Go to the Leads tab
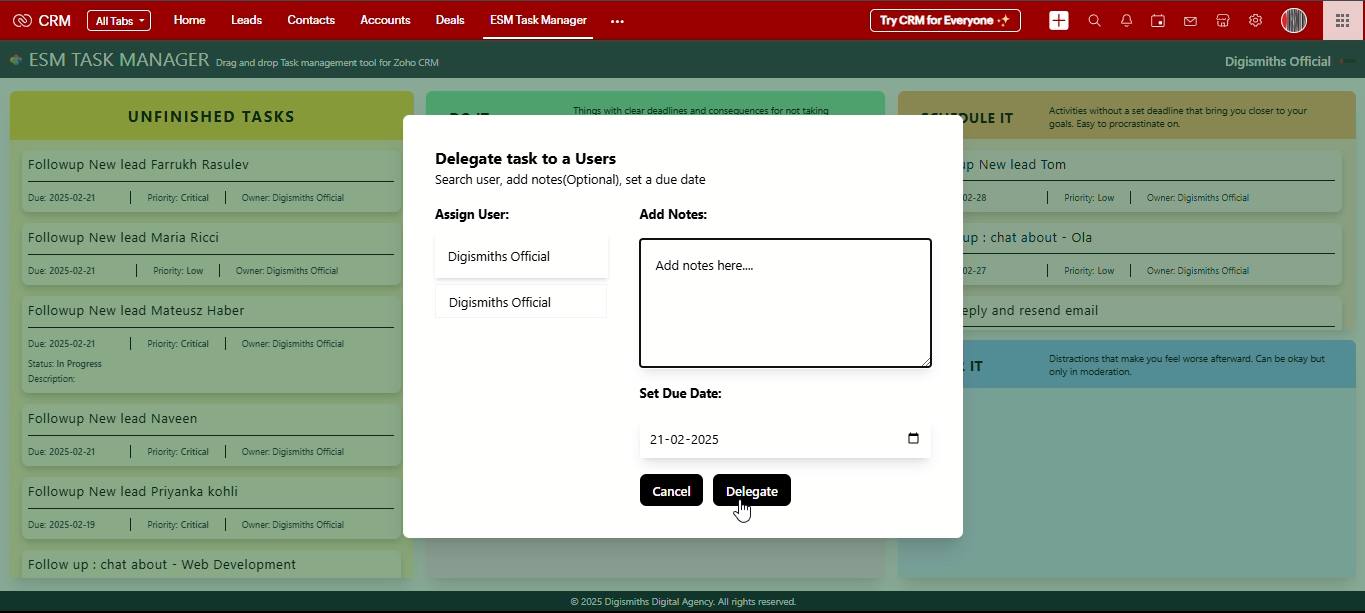 (x=246, y=20)
